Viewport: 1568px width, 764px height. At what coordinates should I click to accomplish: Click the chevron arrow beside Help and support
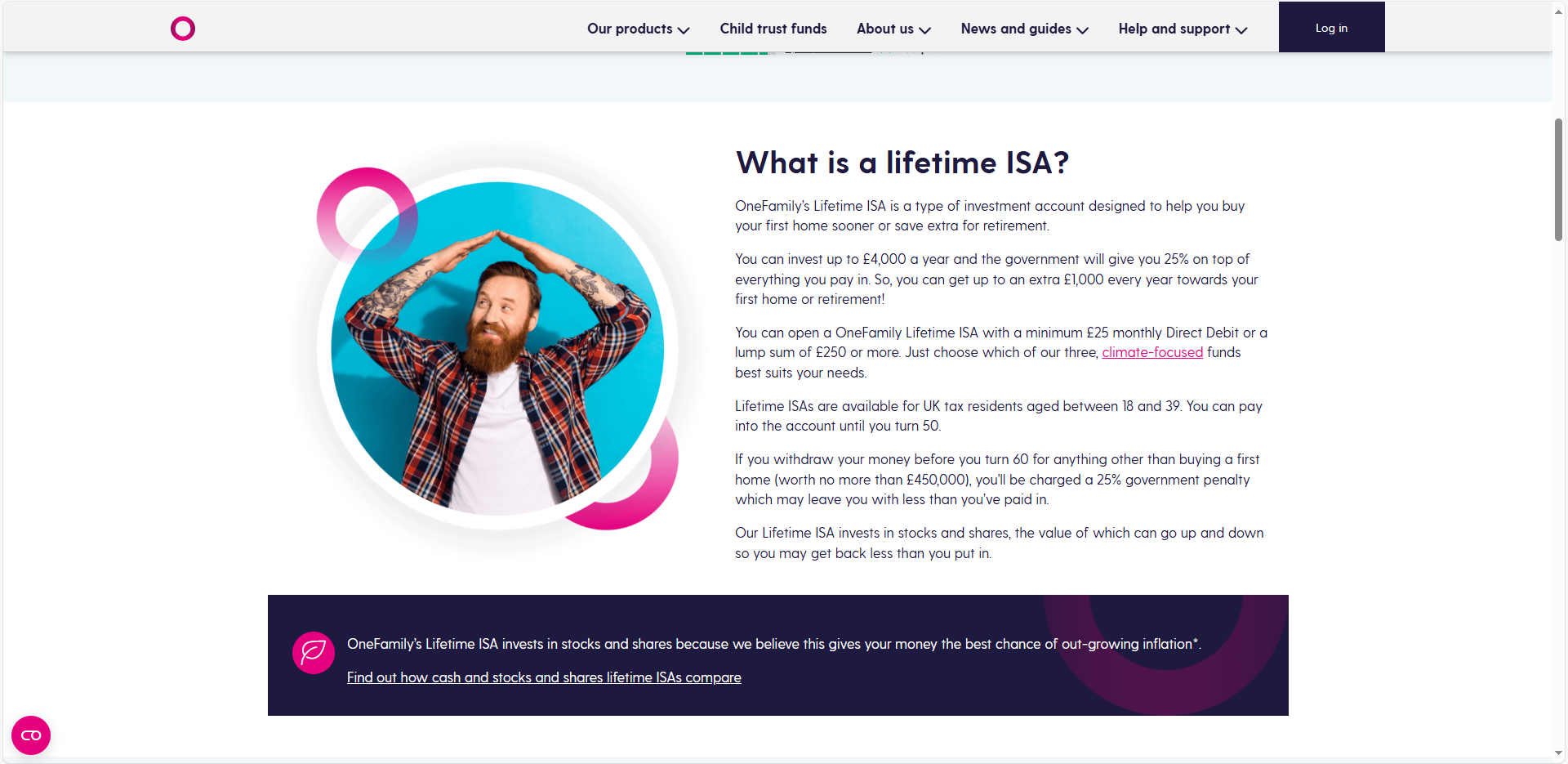pos(1241,30)
